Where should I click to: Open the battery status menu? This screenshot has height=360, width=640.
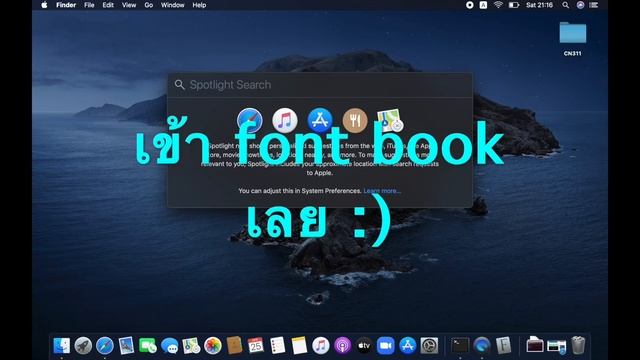point(514,5)
